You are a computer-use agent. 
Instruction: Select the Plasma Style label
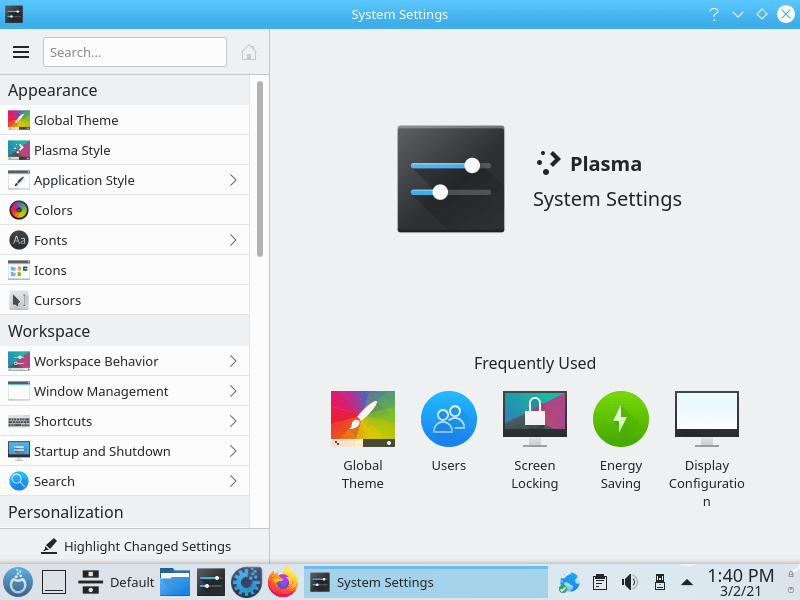72,151
